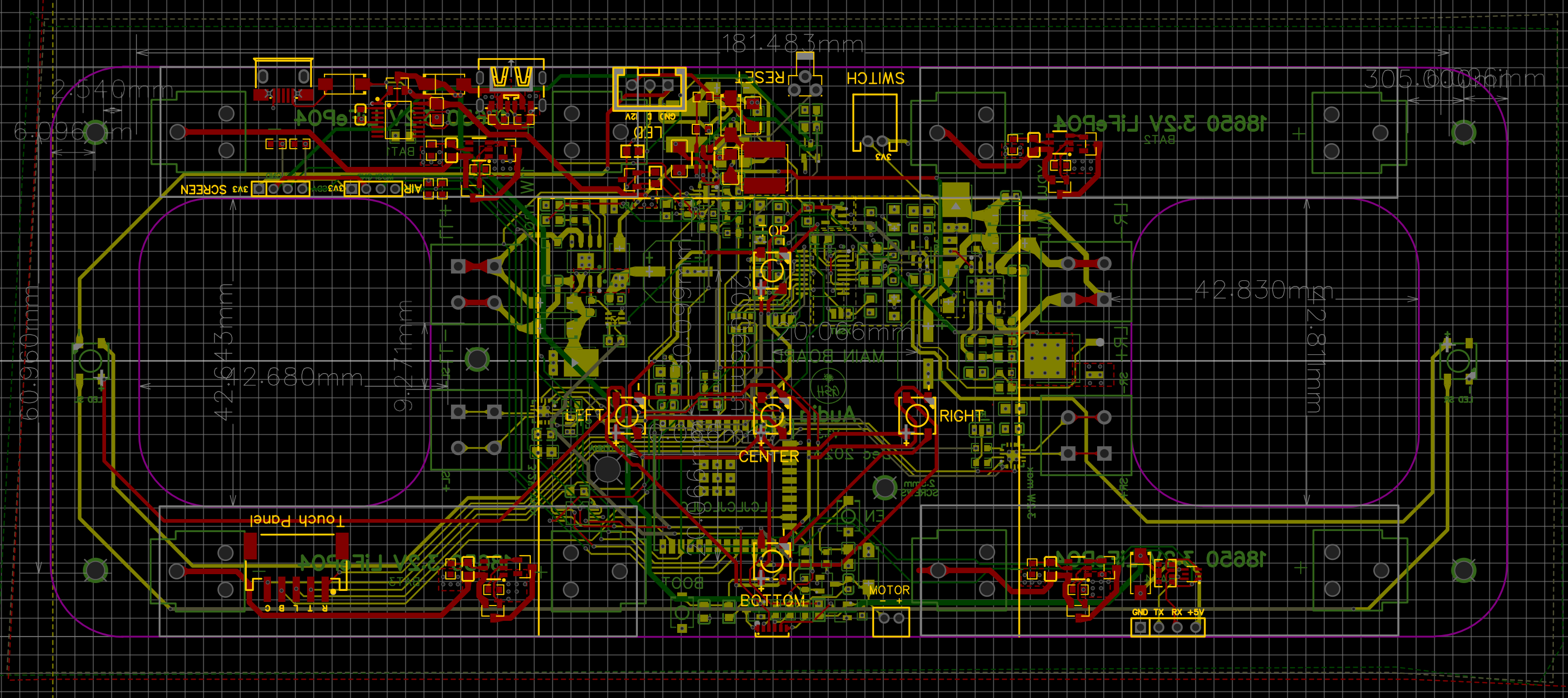Click the bottom-left mounting hole

point(96,570)
